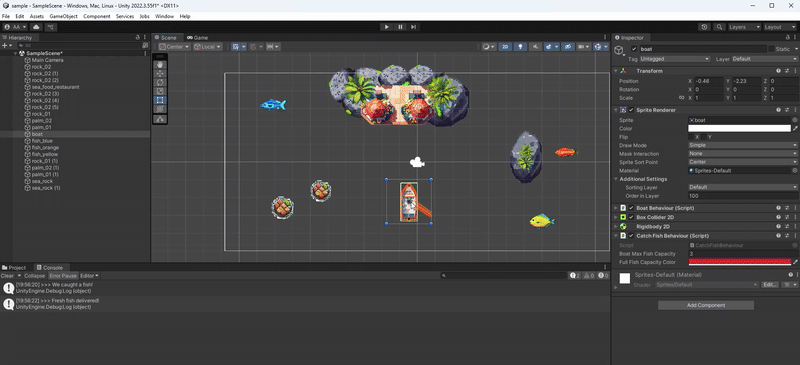Toggle Boat Behaviour script enabled checkbox
Viewport: 800px width, 365px height.
point(631,208)
